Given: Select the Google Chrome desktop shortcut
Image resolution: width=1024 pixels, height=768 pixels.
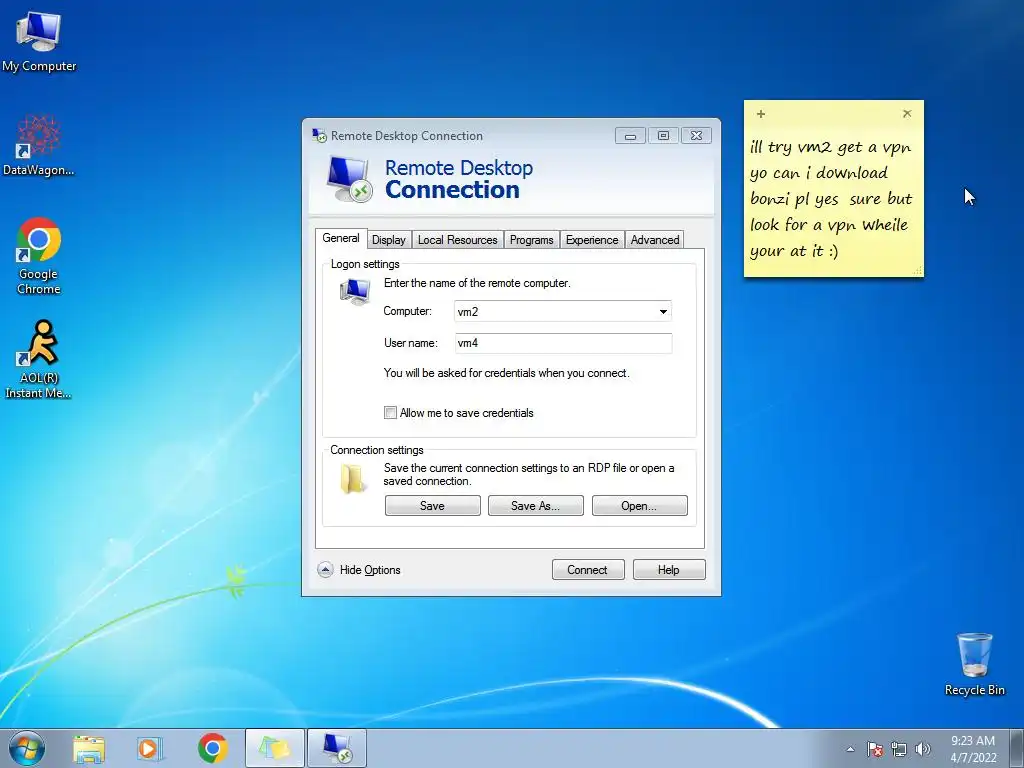Looking at the screenshot, I should tap(39, 256).
